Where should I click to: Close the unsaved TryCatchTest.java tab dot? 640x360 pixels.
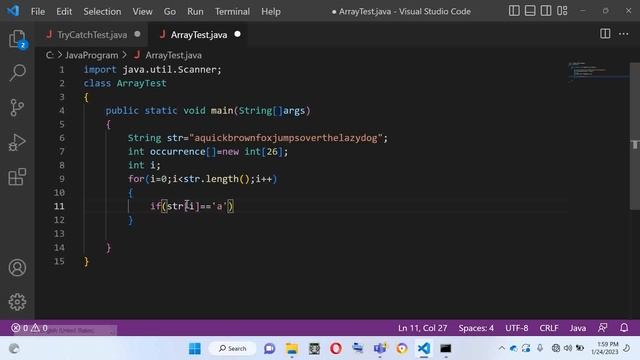(x=138, y=34)
